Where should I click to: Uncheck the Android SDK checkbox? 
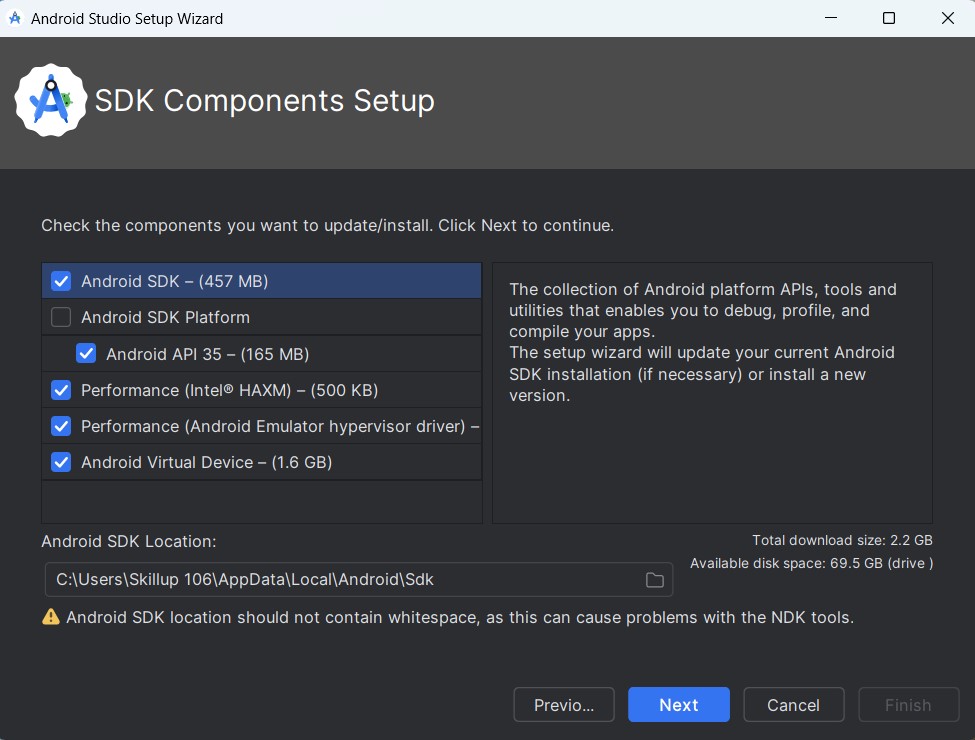60,281
